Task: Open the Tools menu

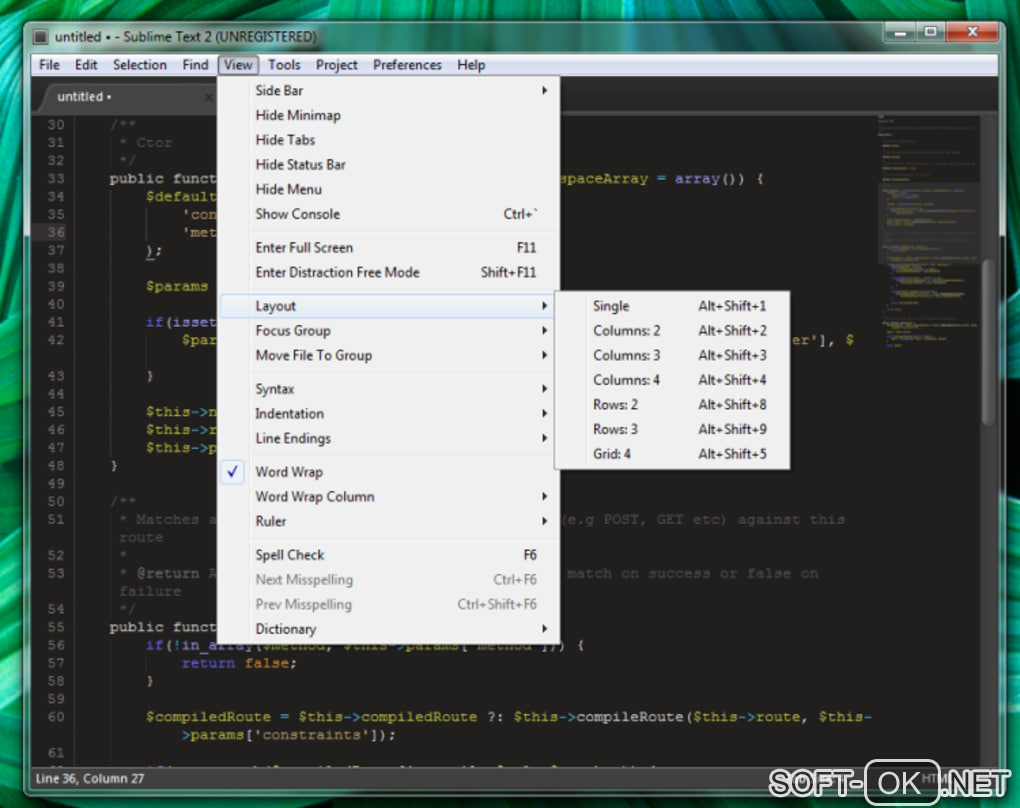Action: (x=284, y=65)
